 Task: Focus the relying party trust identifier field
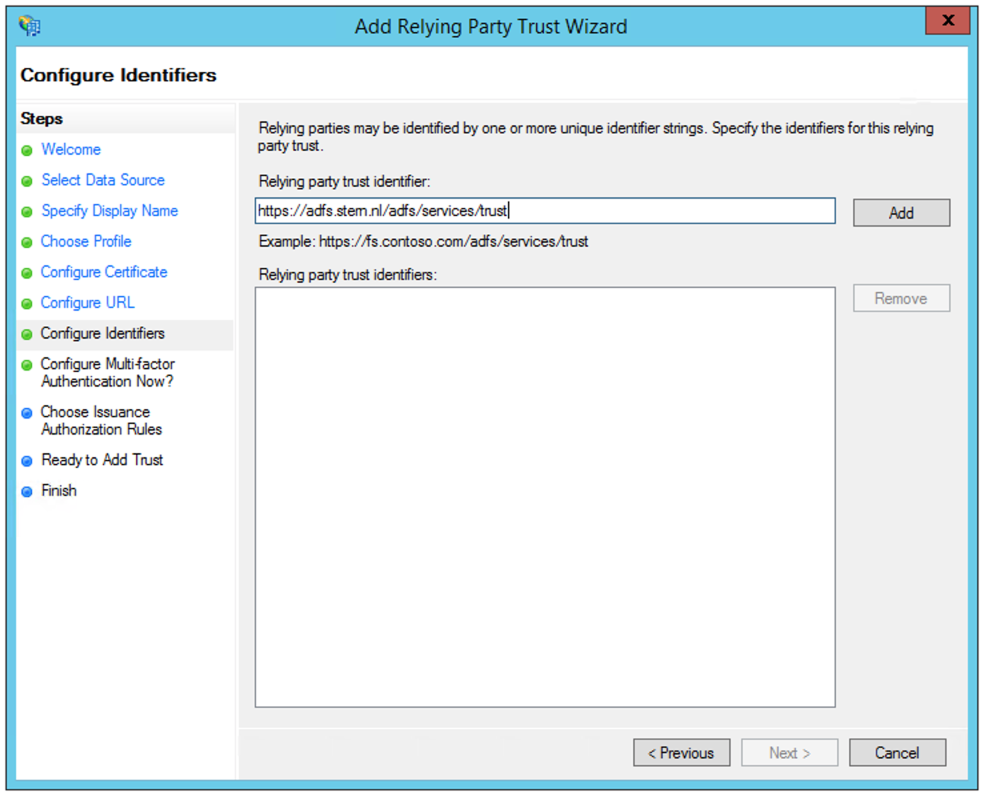545,211
